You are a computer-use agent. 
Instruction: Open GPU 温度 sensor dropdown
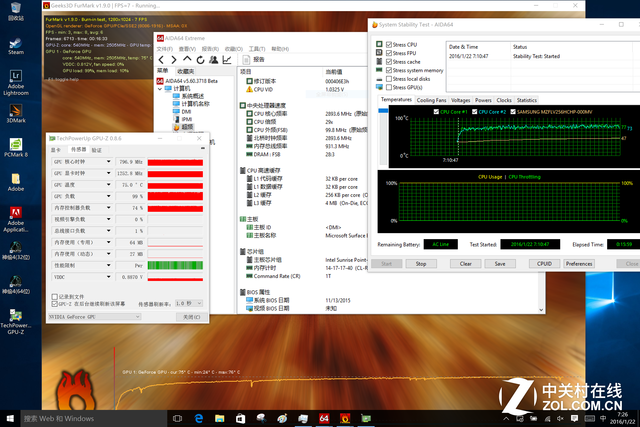click(109, 185)
